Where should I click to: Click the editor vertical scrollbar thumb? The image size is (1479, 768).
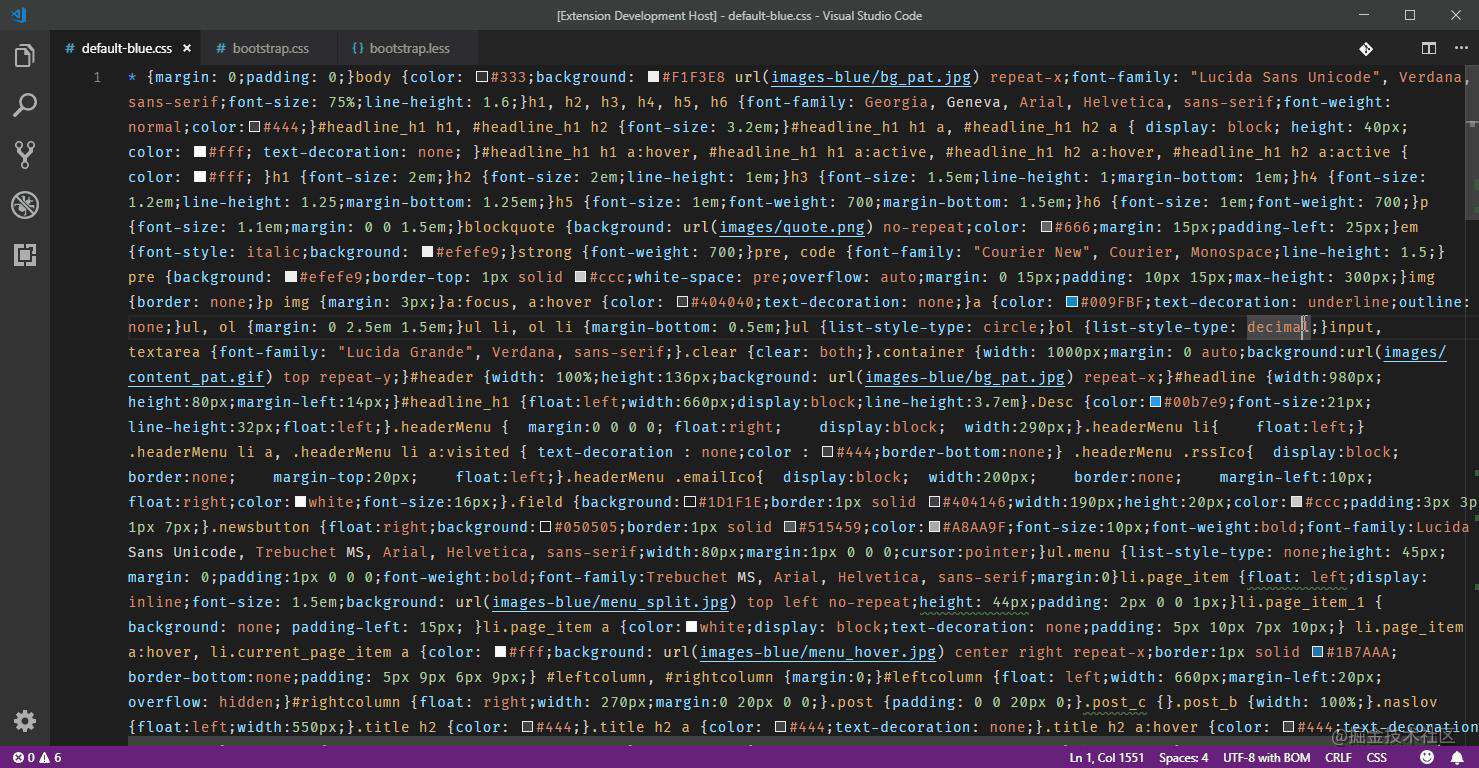[x=1471, y=143]
